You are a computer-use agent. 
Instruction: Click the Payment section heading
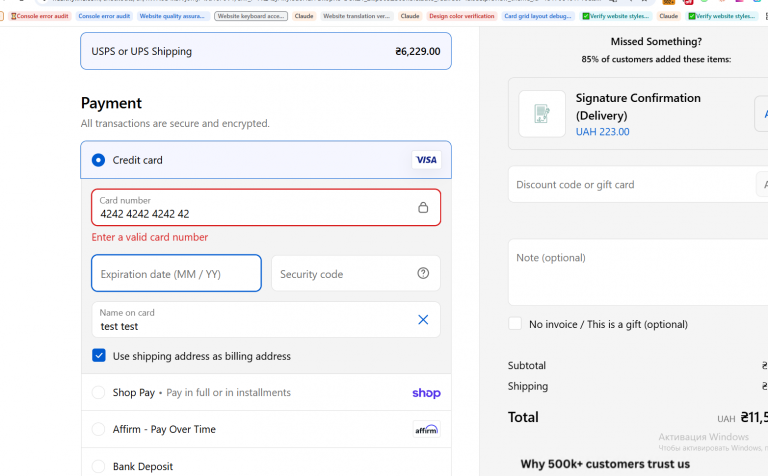point(111,103)
